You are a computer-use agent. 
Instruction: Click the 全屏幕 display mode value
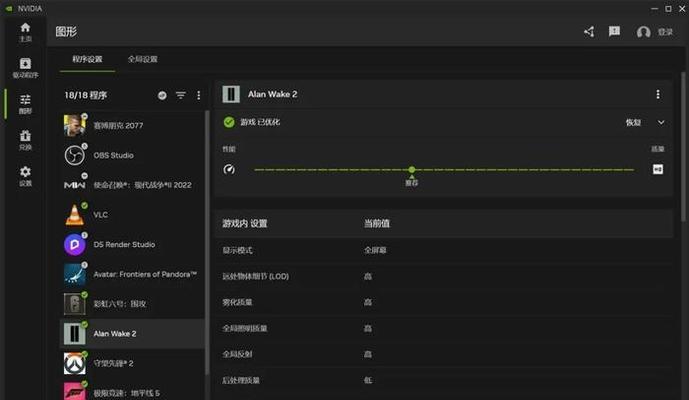click(x=375, y=250)
